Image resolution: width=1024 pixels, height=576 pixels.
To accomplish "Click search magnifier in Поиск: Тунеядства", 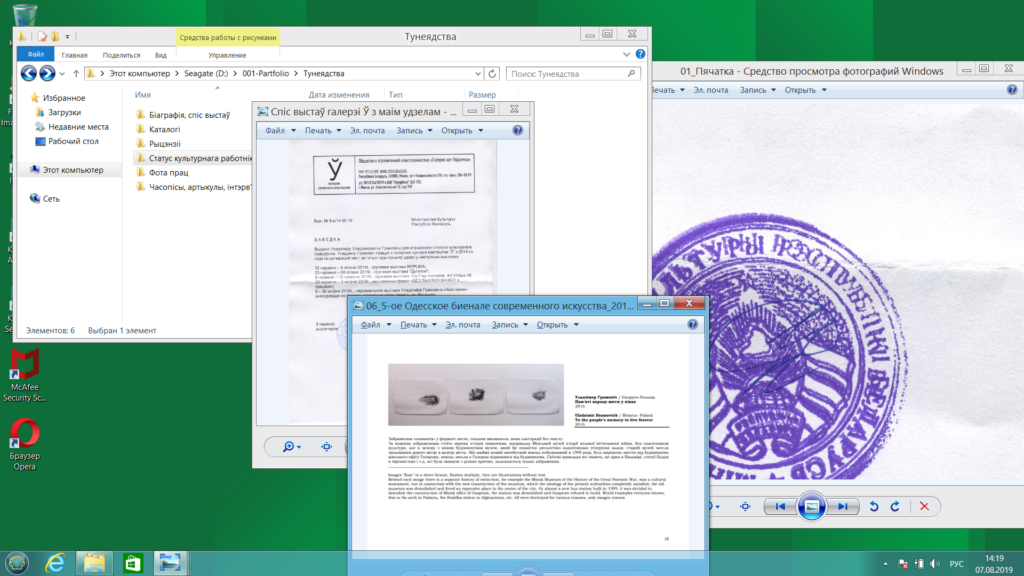I will [631, 74].
